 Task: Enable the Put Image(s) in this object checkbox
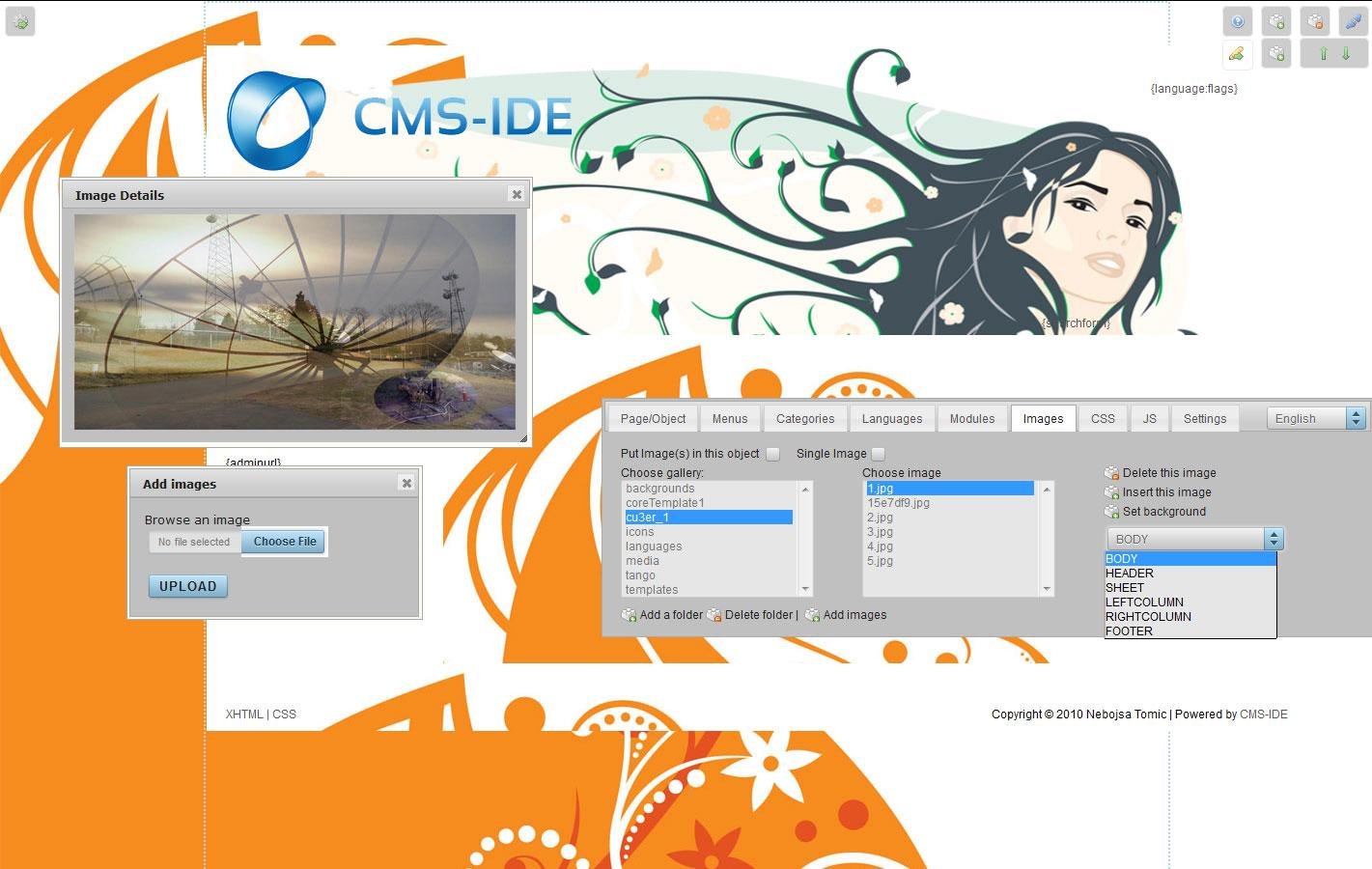(x=772, y=453)
